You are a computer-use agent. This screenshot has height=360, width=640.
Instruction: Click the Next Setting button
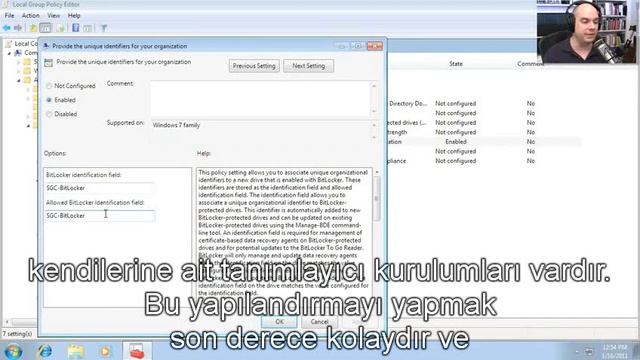click(309, 66)
